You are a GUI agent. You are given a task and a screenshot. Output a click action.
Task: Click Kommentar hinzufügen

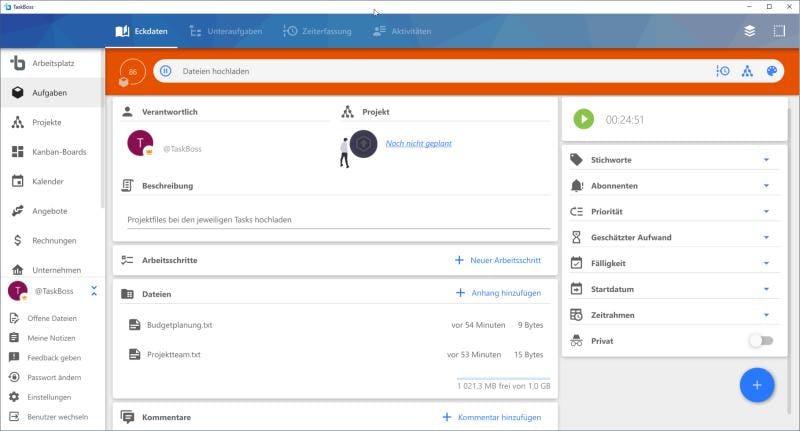point(492,417)
